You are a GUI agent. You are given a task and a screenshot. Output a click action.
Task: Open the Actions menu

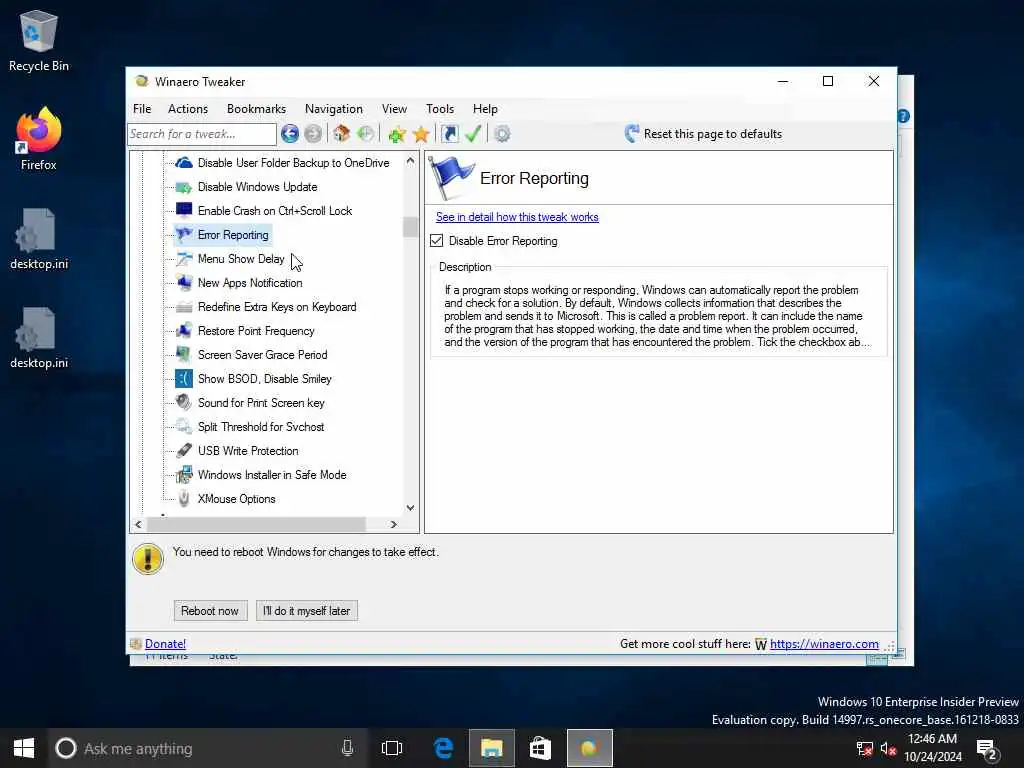(188, 109)
